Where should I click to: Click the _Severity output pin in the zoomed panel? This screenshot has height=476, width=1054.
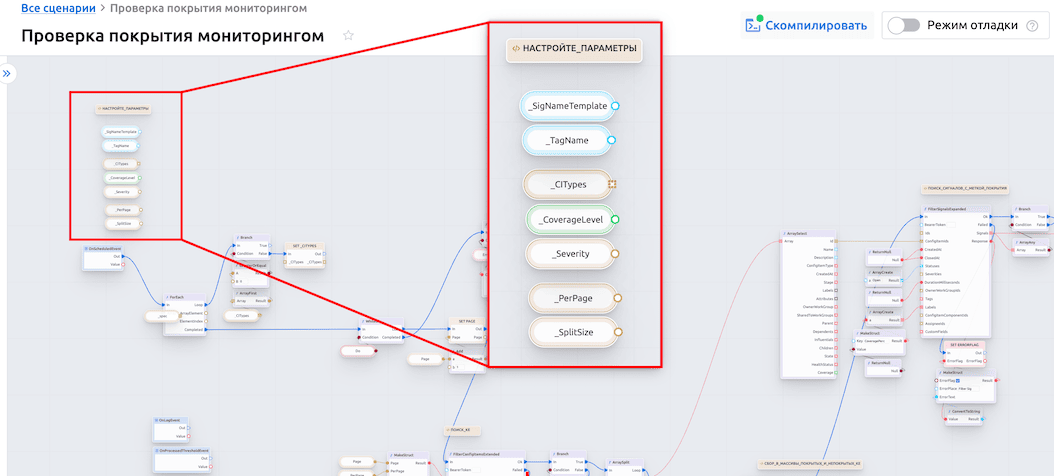point(614,254)
